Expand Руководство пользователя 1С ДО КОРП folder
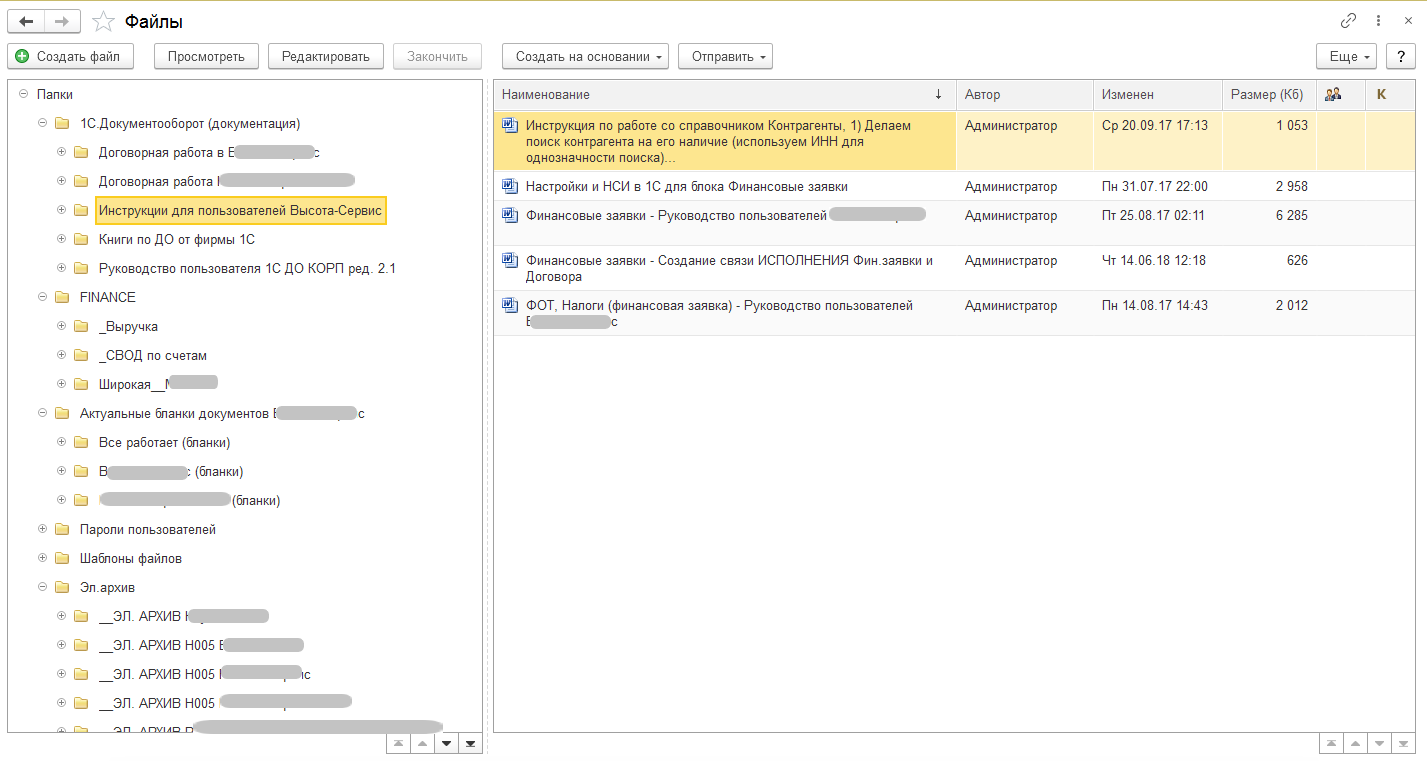1427x761 pixels. tap(61, 269)
